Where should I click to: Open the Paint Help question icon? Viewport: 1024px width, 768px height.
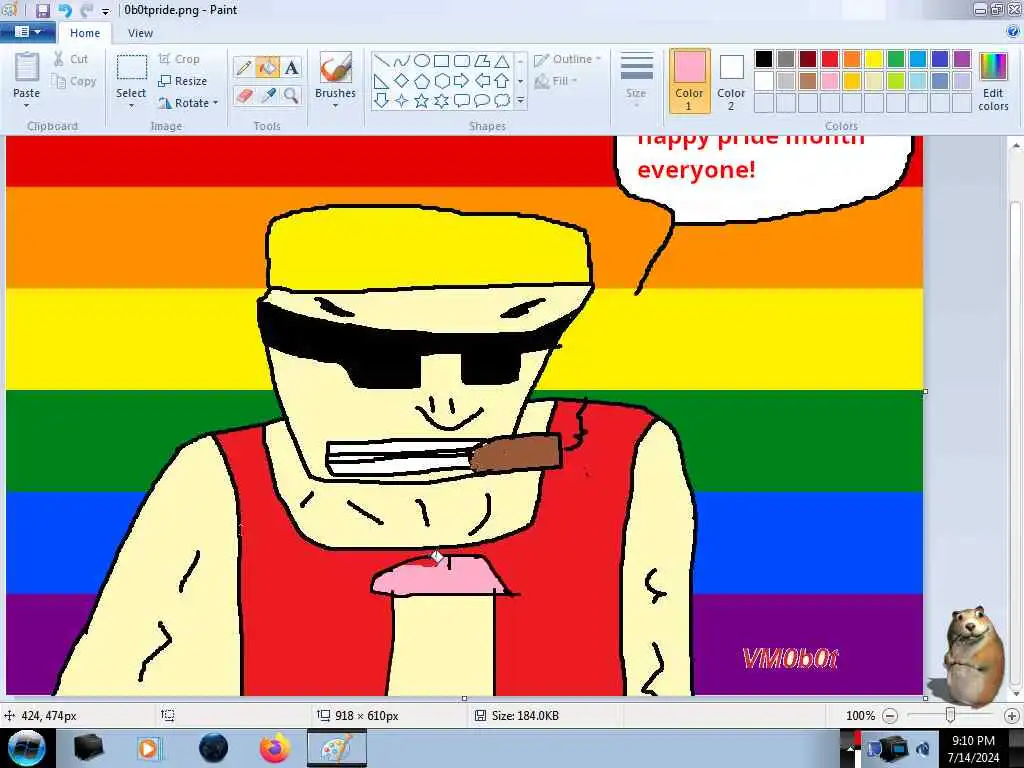tap(1013, 31)
